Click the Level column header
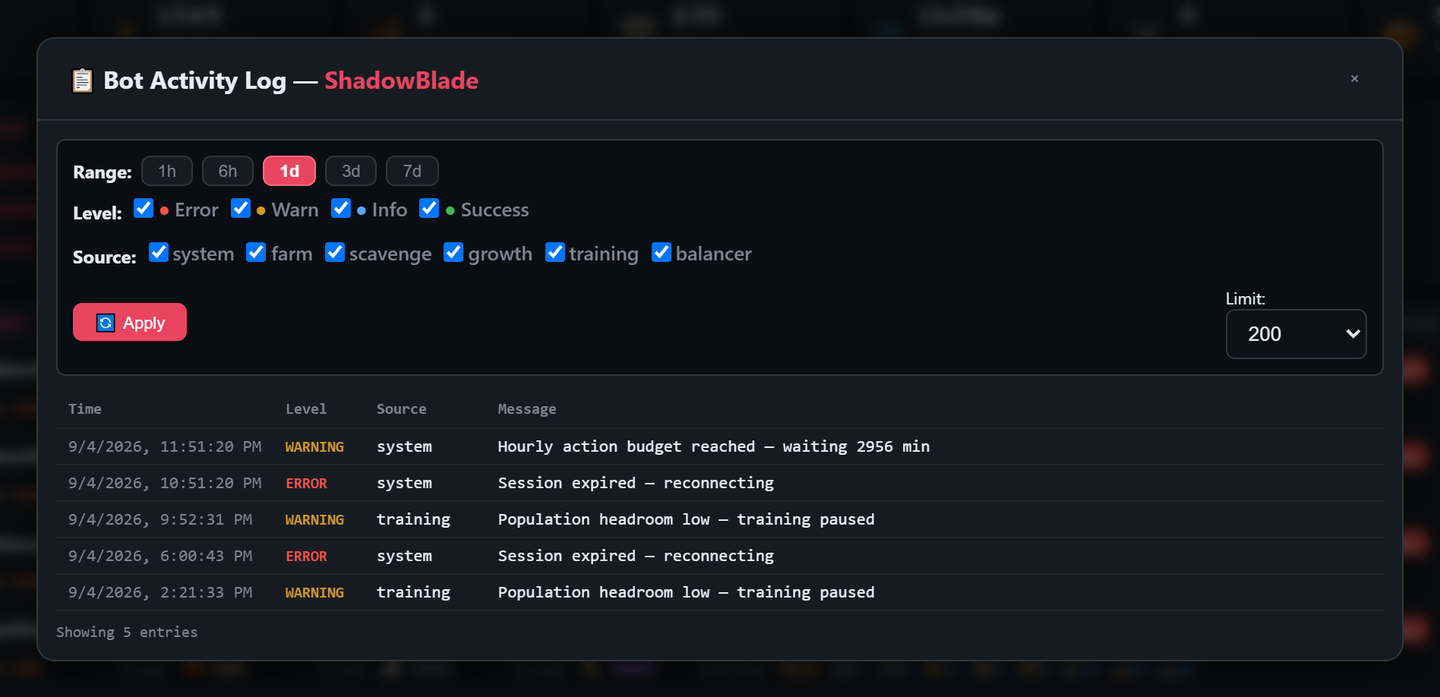 coord(306,409)
